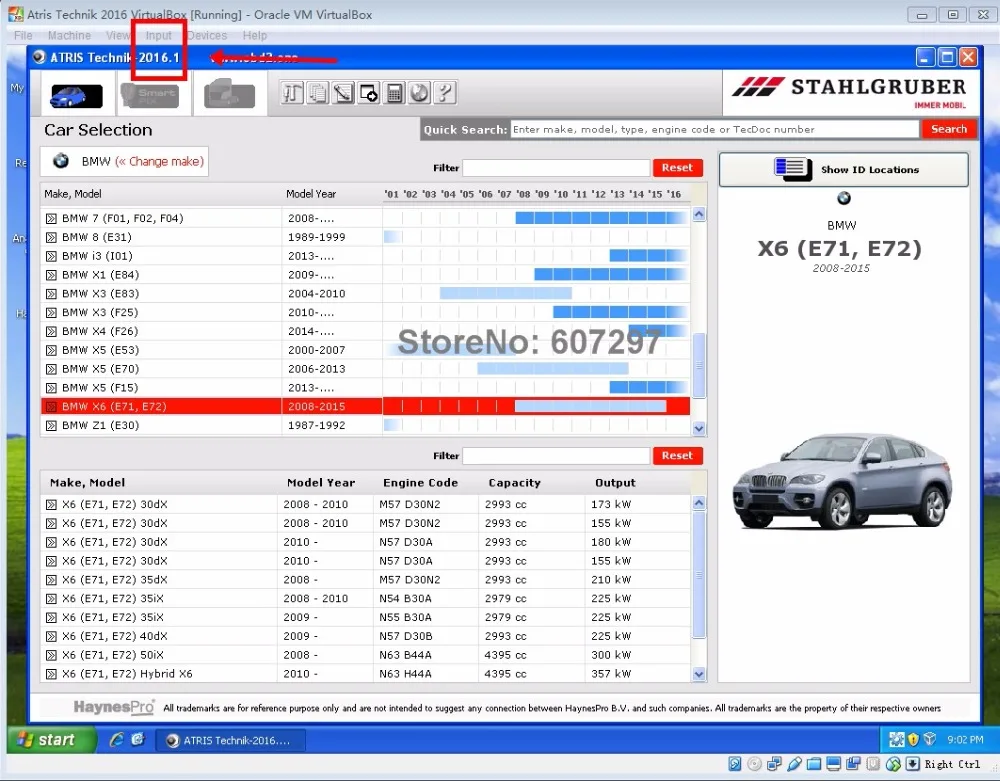Select the blue car vehicle tab

(77, 96)
